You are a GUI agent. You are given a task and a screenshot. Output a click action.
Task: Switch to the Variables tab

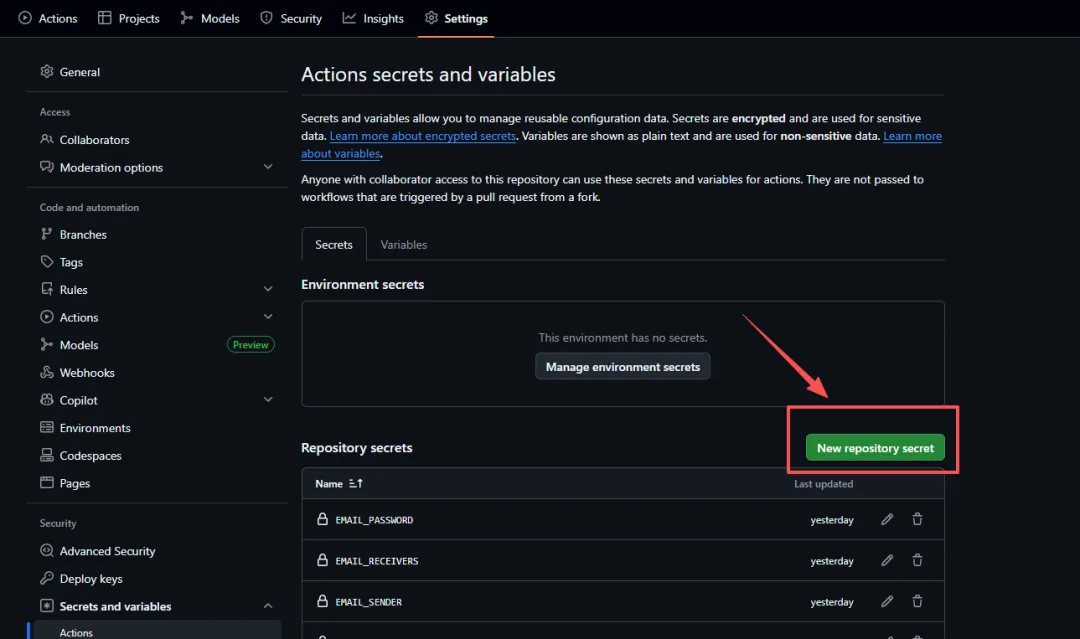tap(404, 245)
